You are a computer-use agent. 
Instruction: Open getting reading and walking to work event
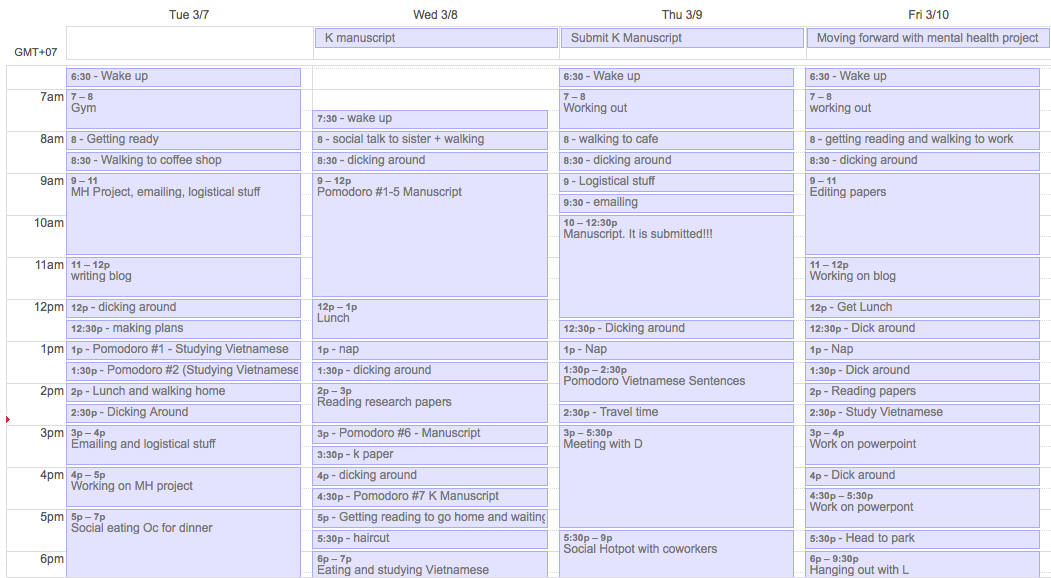[x=922, y=139]
